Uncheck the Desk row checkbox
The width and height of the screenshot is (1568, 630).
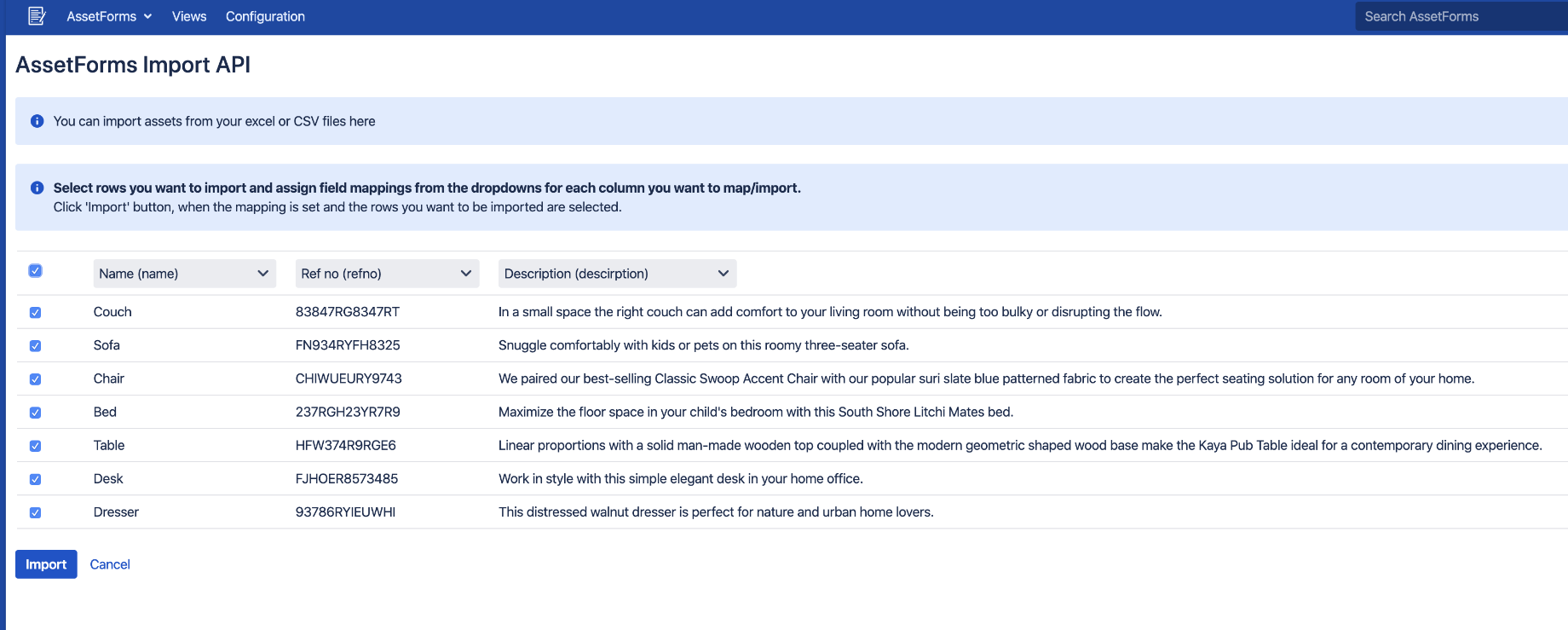coord(35,479)
